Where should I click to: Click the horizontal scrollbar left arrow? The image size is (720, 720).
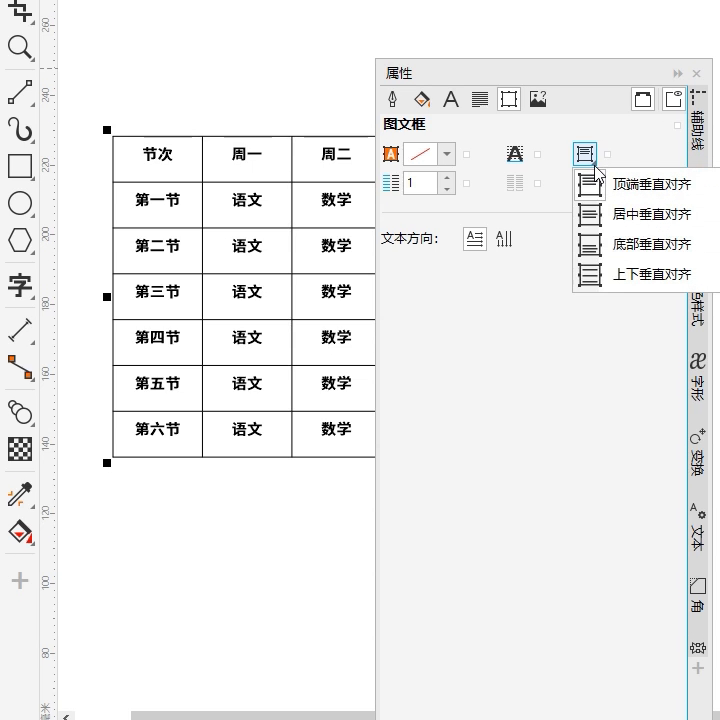tap(66, 716)
